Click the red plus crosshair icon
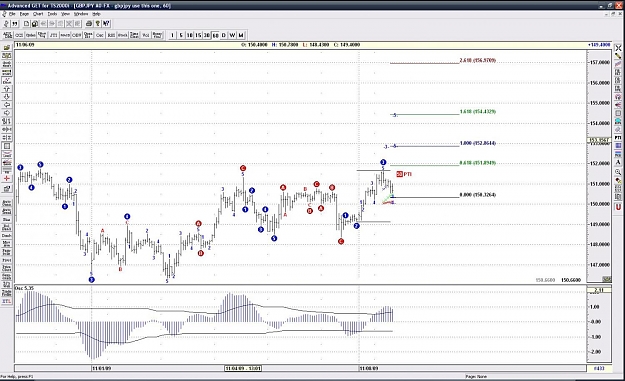The height and width of the screenshot is (381, 625). point(7,178)
